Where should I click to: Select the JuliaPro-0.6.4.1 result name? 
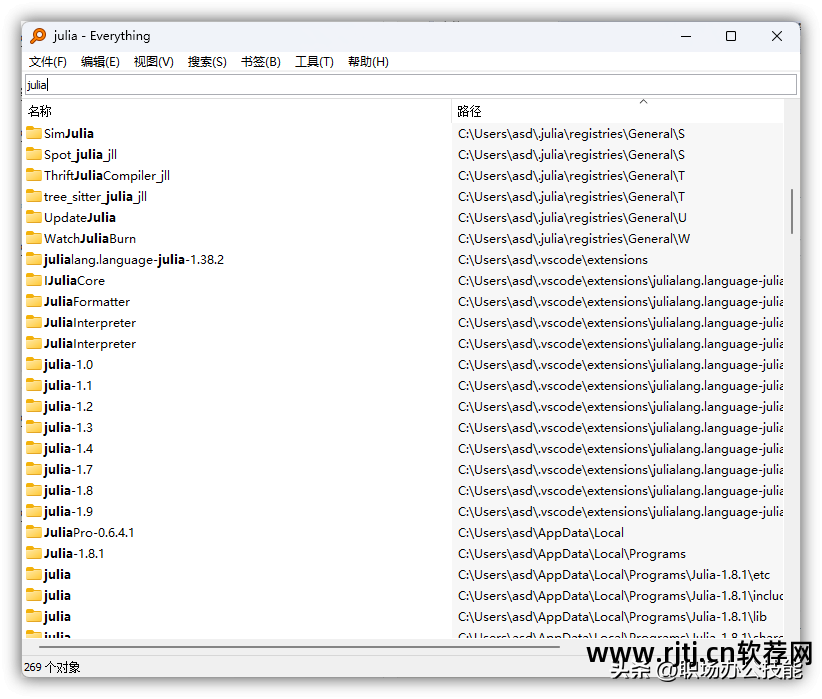(x=89, y=532)
